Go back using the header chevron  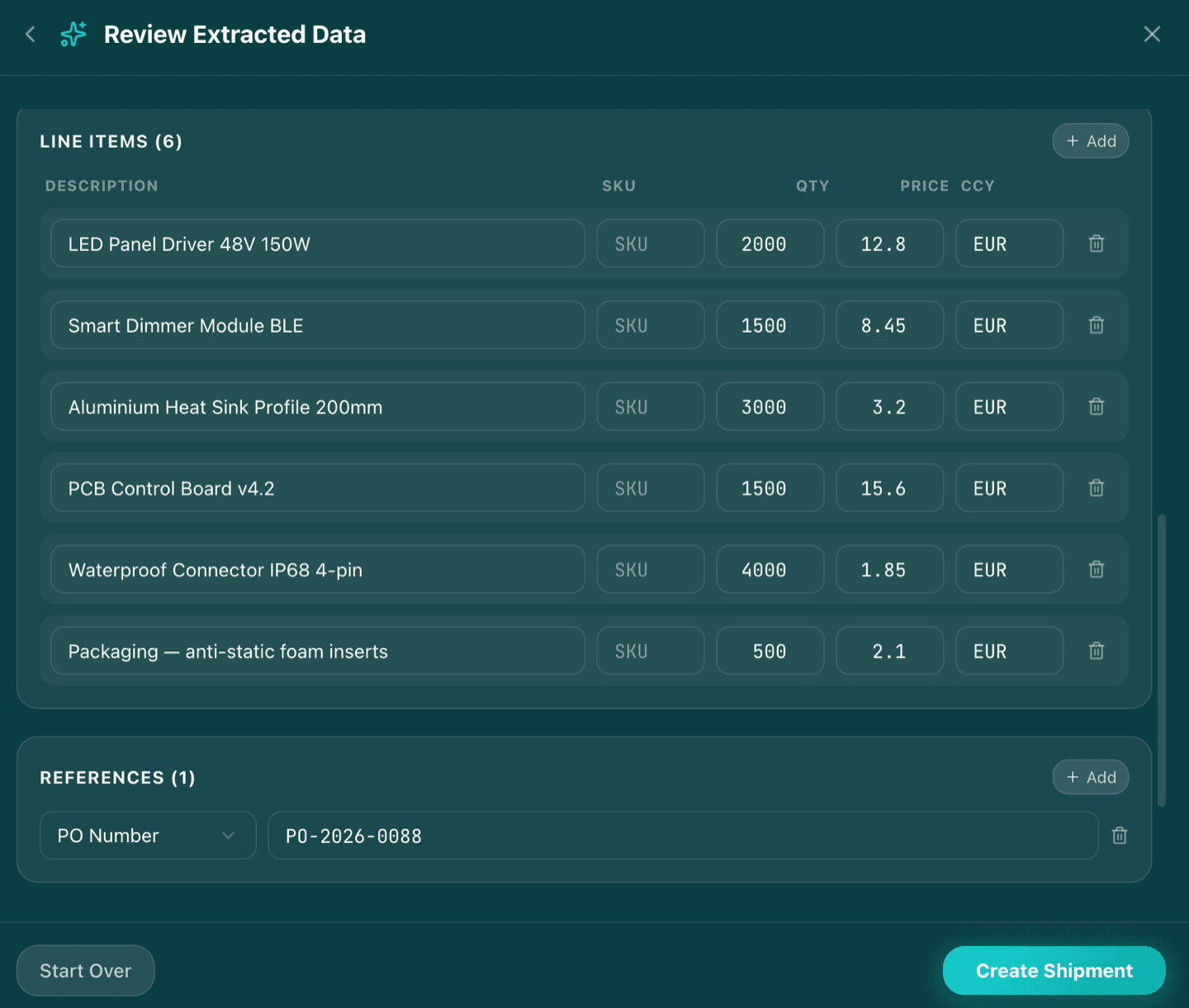[30, 34]
